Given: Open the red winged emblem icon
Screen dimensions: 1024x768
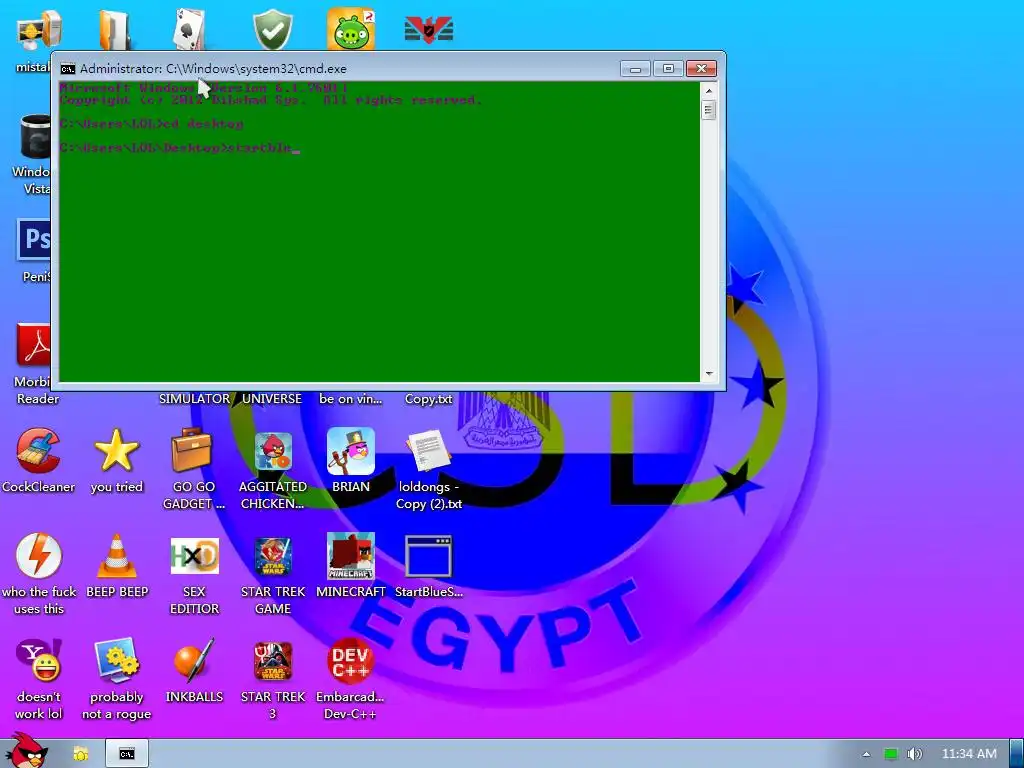Looking at the screenshot, I should point(428,30).
